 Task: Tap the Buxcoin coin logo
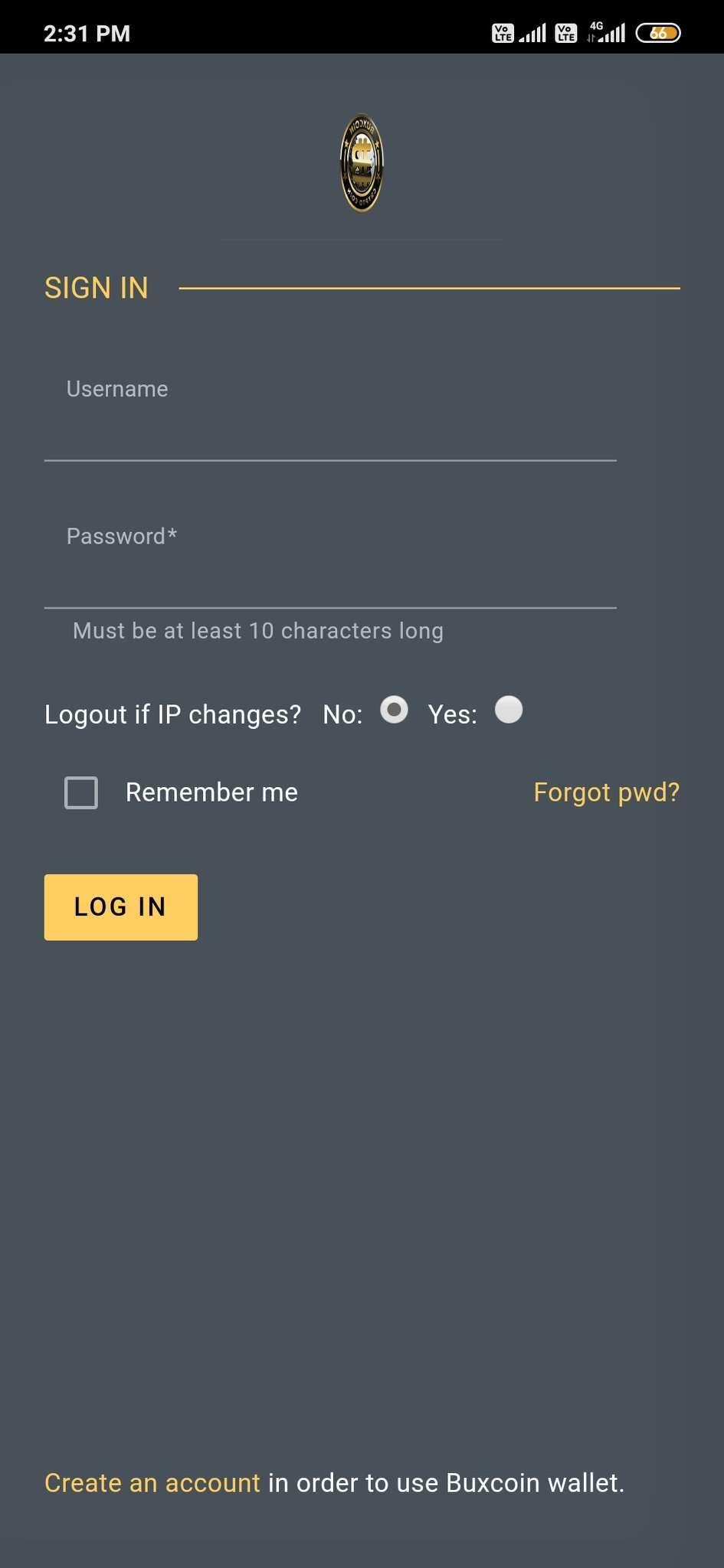[362, 163]
